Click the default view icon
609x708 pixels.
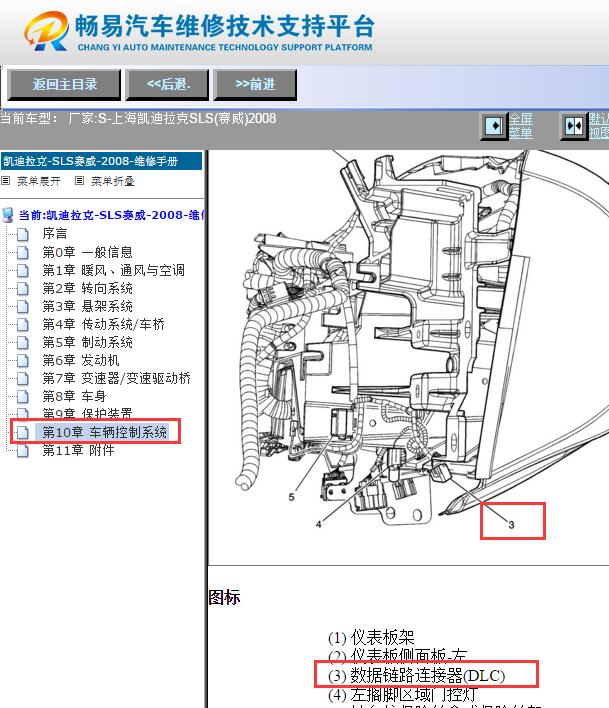(x=574, y=126)
